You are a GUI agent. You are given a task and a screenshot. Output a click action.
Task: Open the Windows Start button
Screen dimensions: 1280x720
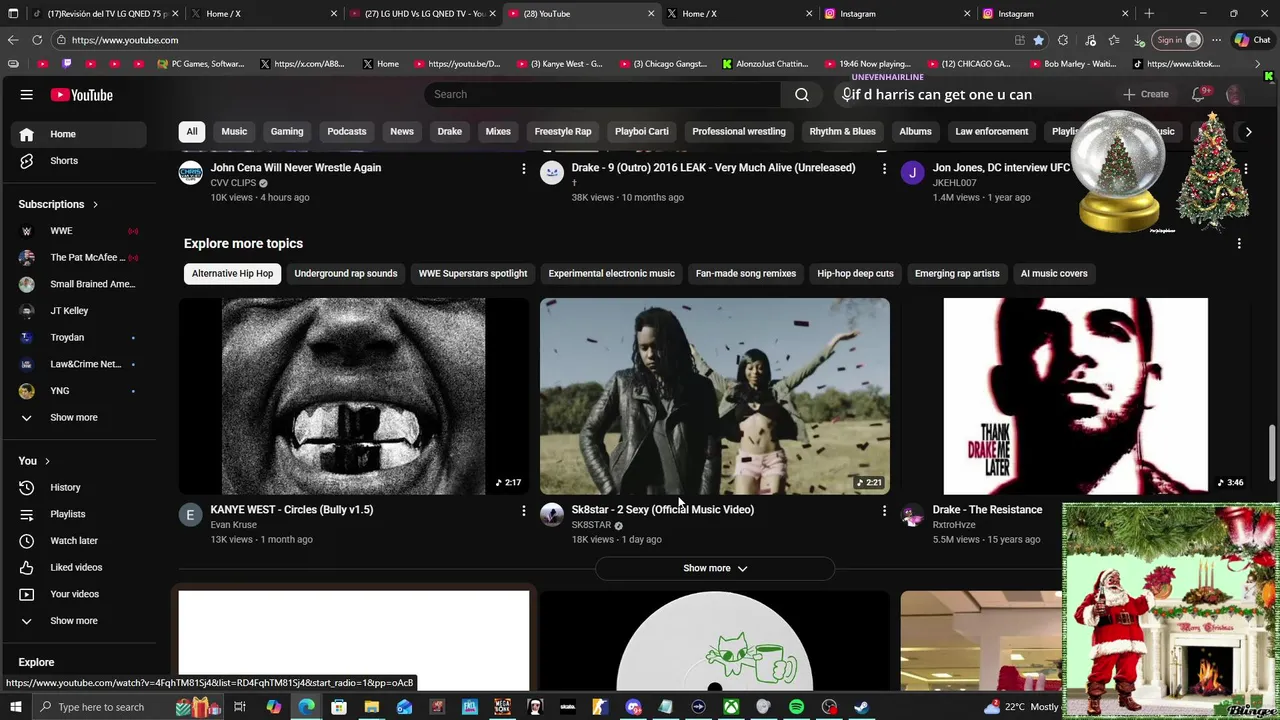[15, 707]
